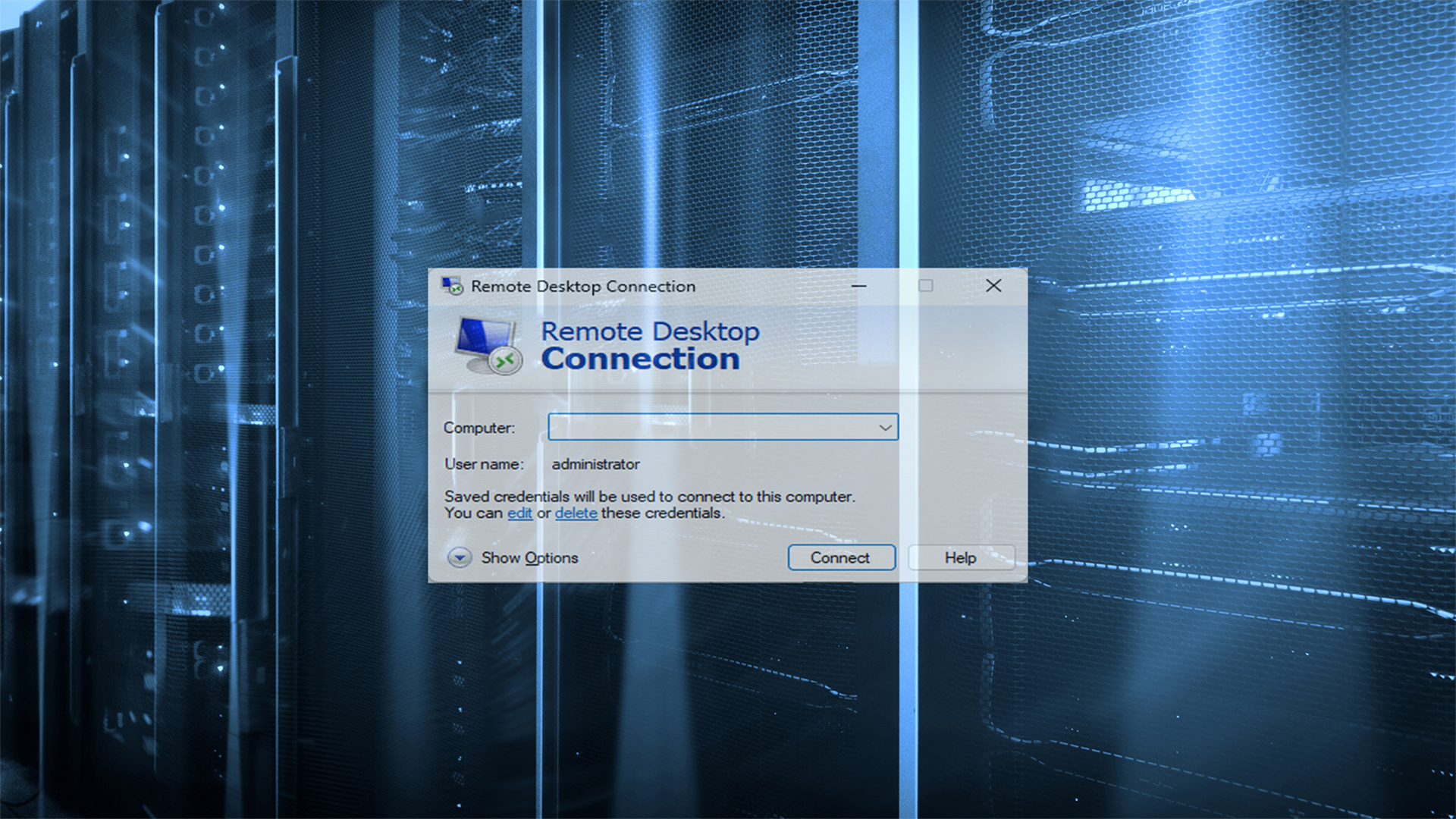The height and width of the screenshot is (819, 1456).
Task: Click the Remote Desktop banner heading line
Action: (650, 331)
